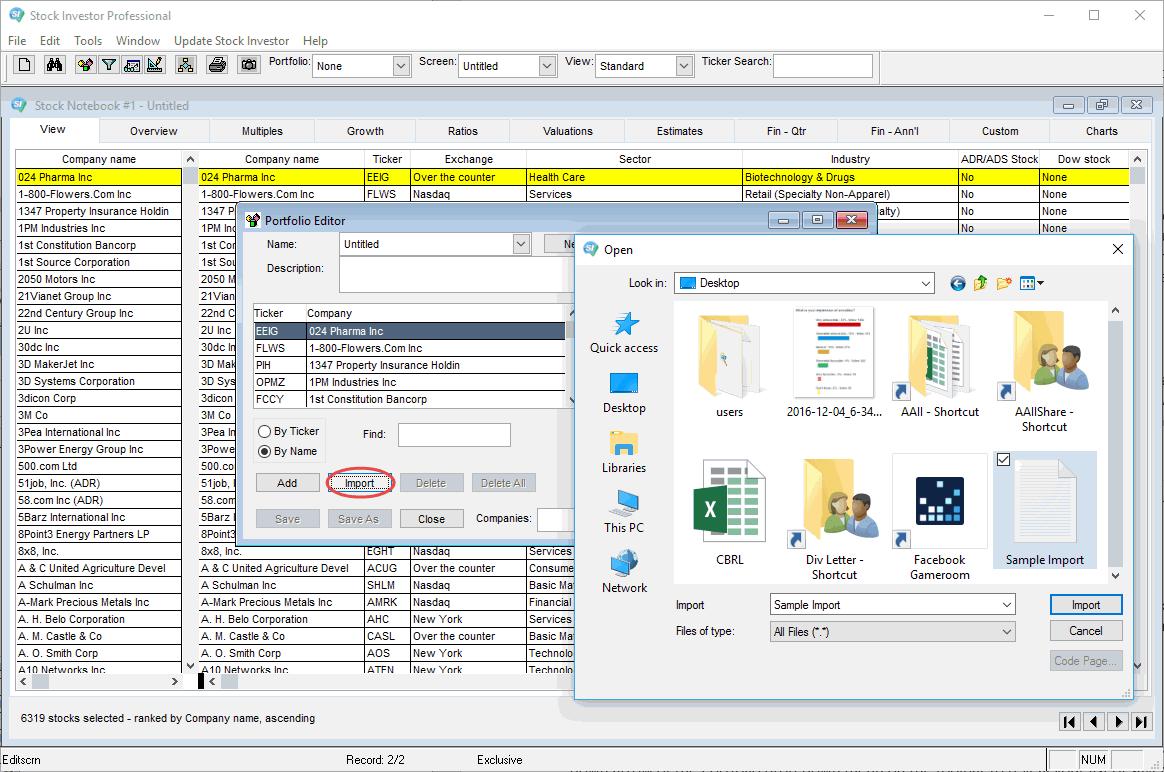Open the Update Stock Investor menu
Image resolution: width=1164 pixels, height=772 pixels.
[231, 41]
